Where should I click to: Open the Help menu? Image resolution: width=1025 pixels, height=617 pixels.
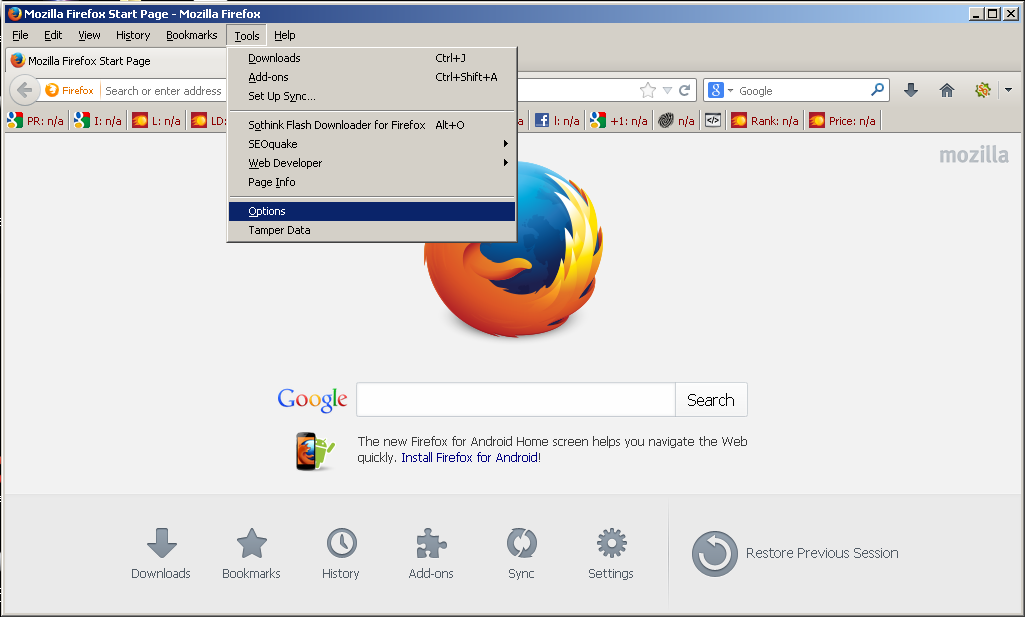point(284,35)
